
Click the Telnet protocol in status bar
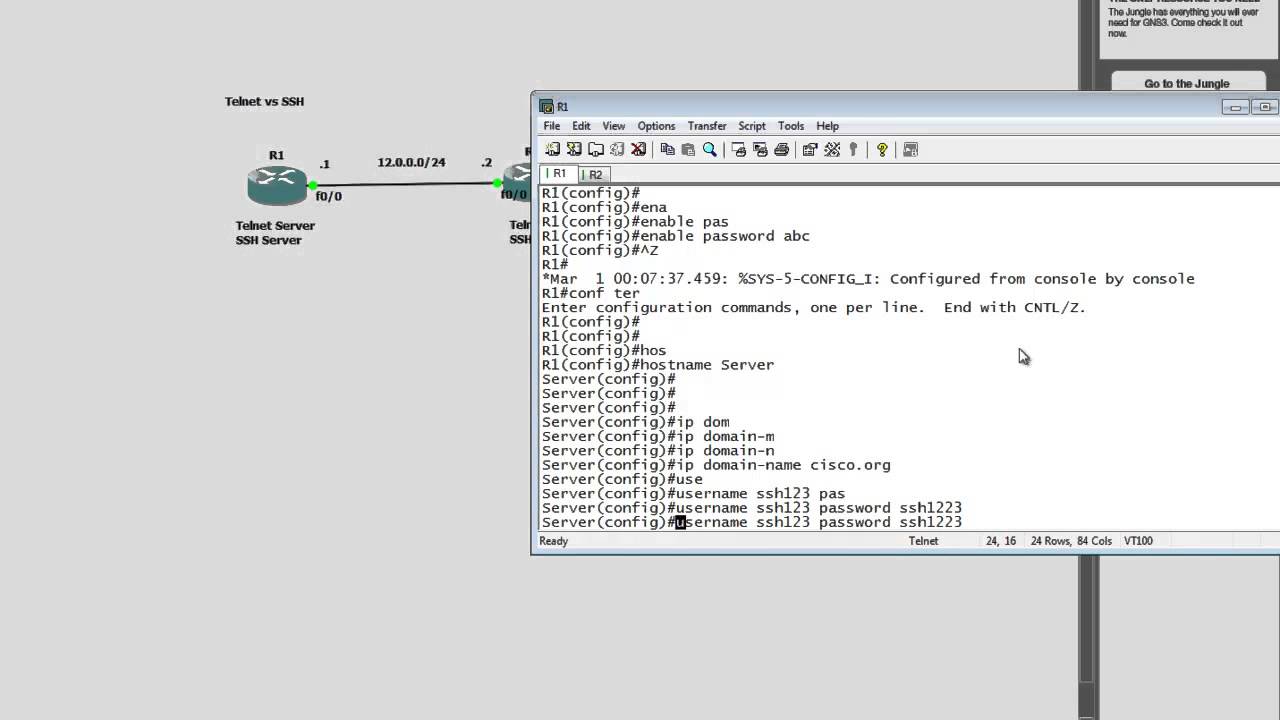point(923,541)
